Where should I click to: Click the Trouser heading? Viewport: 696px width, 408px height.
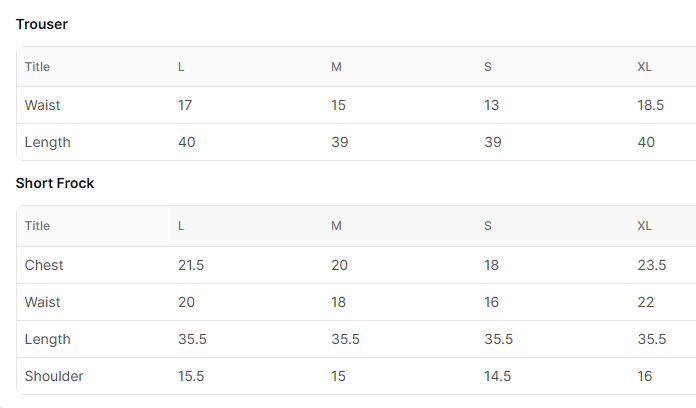tap(42, 24)
